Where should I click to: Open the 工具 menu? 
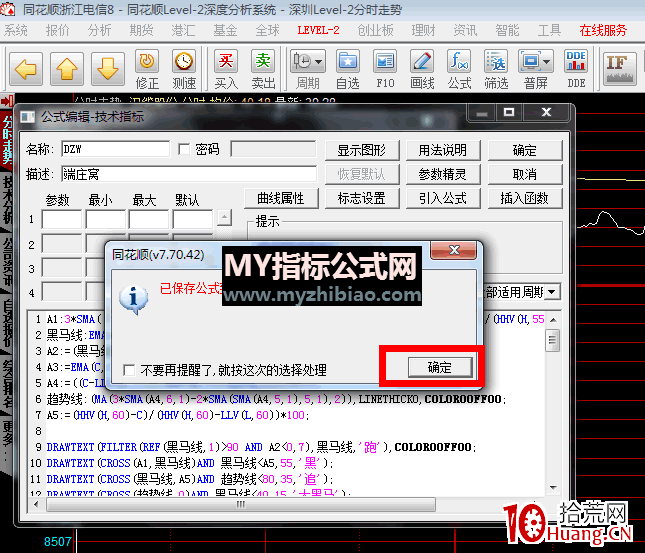[x=549, y=30]
